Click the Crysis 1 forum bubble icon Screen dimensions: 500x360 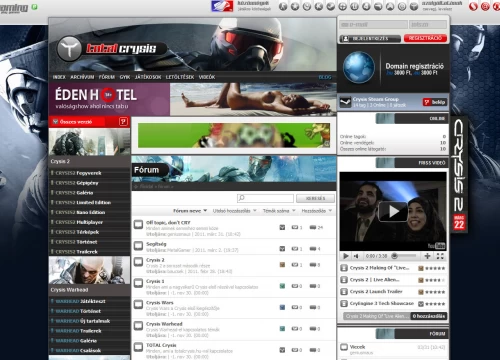[138, 283]
